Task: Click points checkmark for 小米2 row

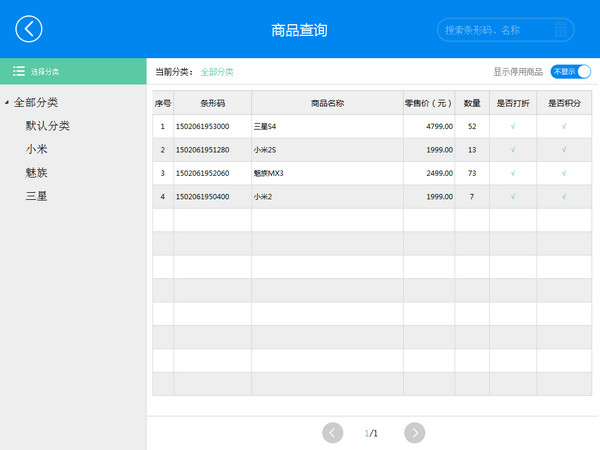Action: 564,196
